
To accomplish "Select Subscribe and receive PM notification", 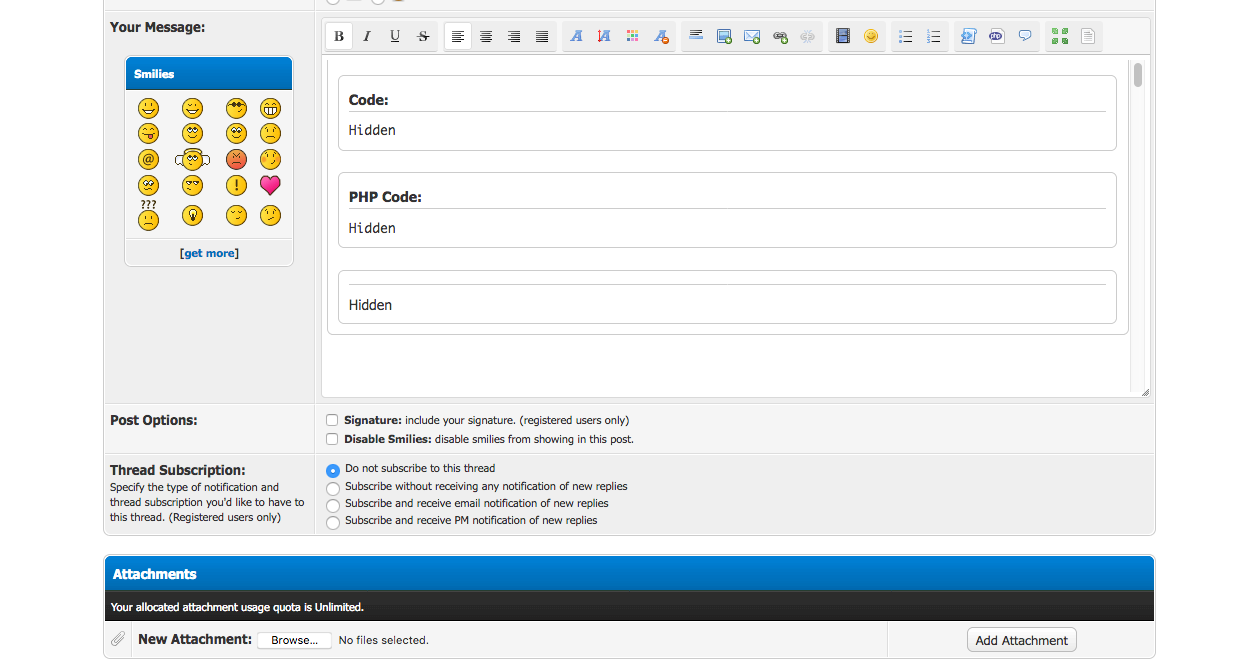I will pyautogui.click(x=333, y=522).
